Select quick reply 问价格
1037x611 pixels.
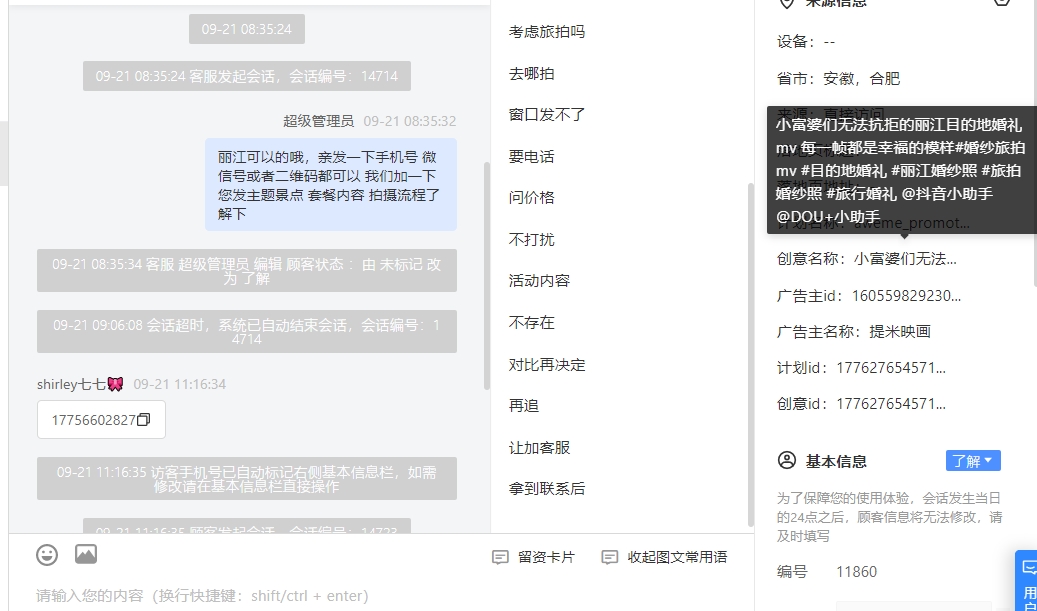click(531, 198)
